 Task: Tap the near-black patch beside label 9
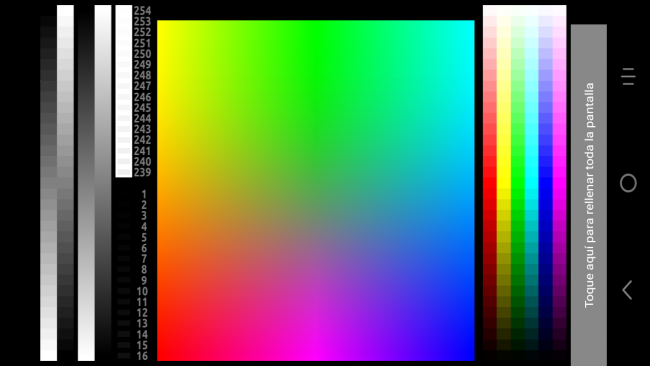[124, 281]
